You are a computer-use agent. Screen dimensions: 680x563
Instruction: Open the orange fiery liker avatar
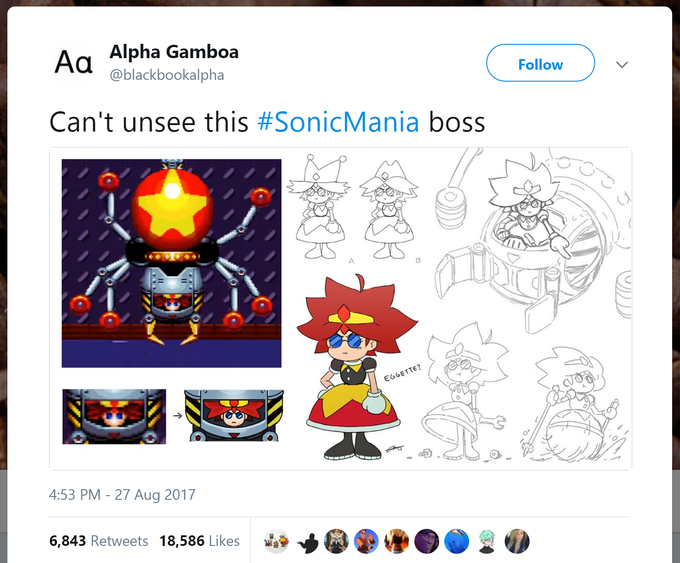(397, 541)
